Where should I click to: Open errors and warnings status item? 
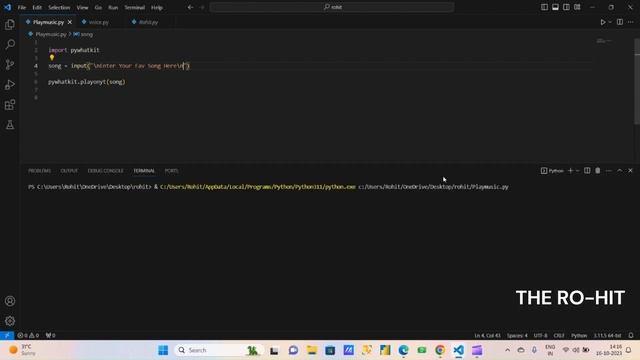(x=28, y=335)
